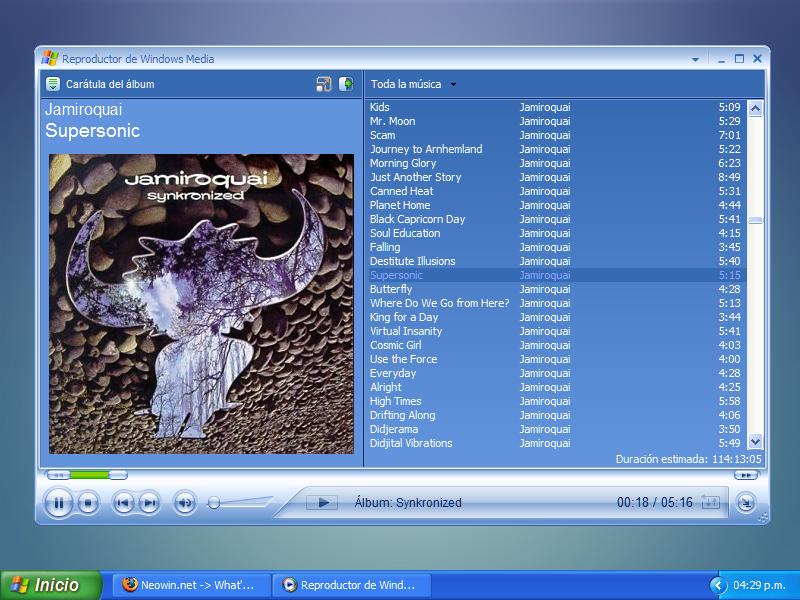Click the hide playlist pane icon
The width and height of the screenshot is (800, 600).
point(346,84)
